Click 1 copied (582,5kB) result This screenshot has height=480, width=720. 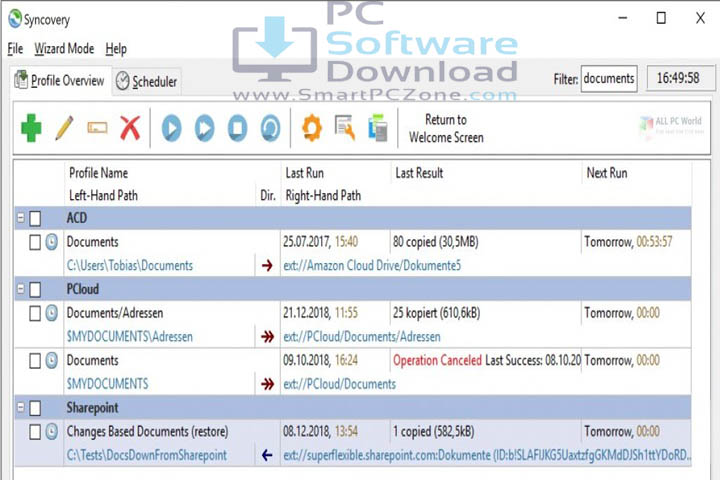point(433,432)
